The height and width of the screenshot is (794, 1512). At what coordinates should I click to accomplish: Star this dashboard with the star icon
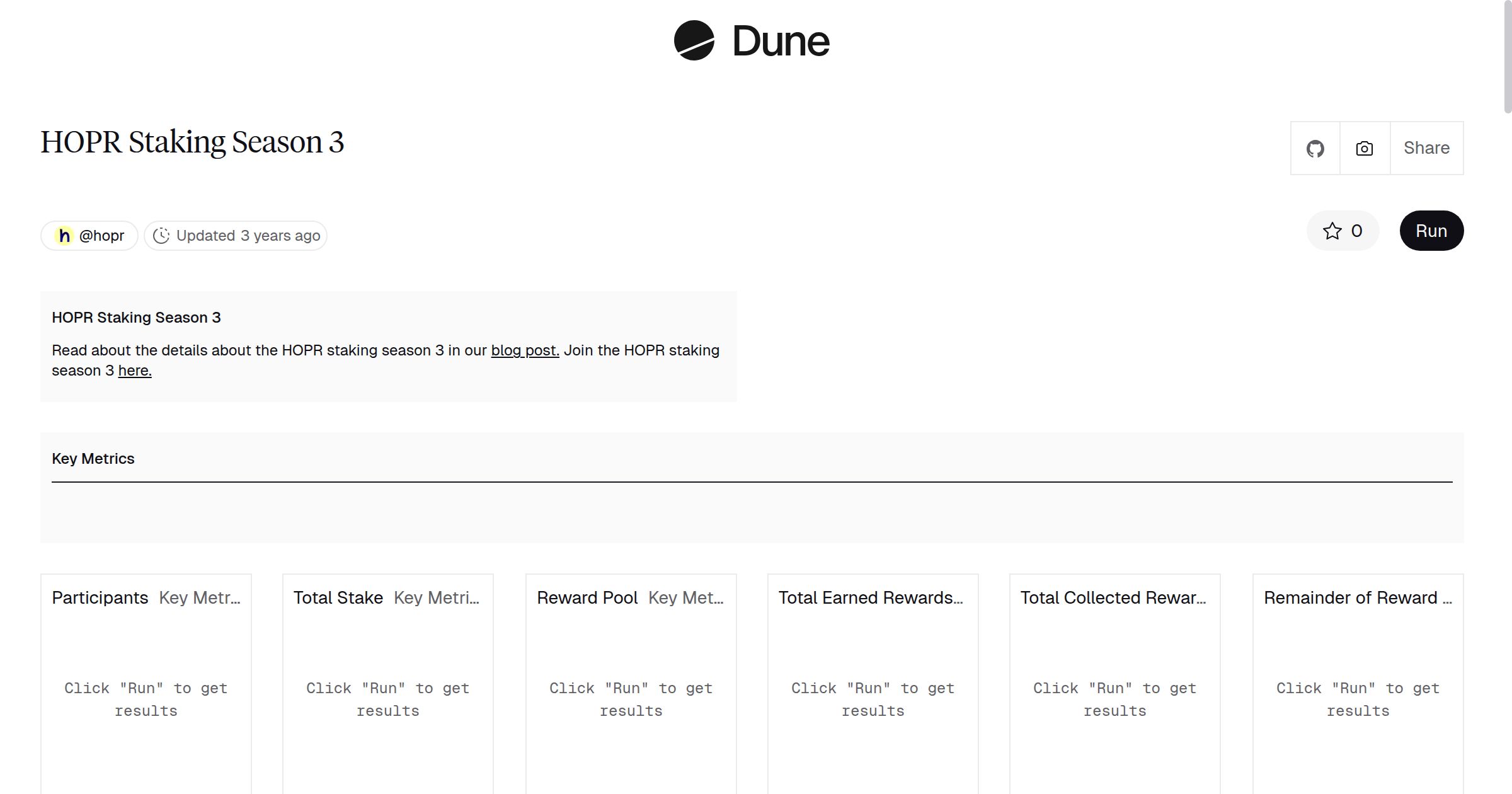1332,231
